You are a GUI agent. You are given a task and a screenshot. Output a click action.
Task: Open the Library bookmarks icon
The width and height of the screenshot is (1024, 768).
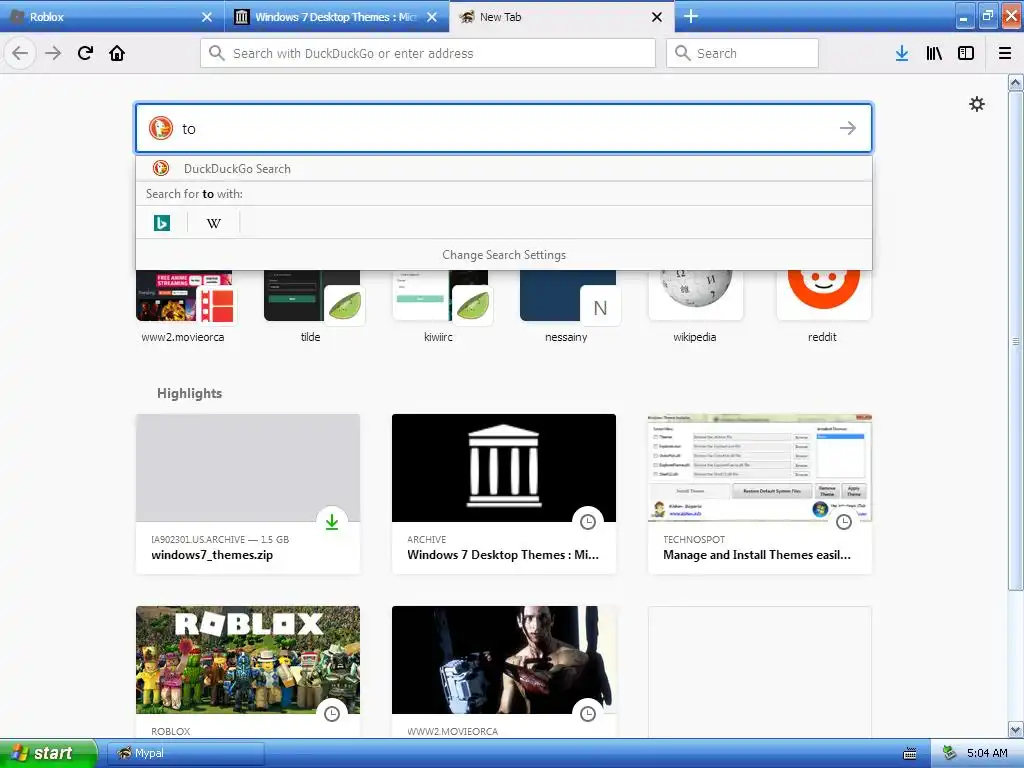[x=934, y=53]
